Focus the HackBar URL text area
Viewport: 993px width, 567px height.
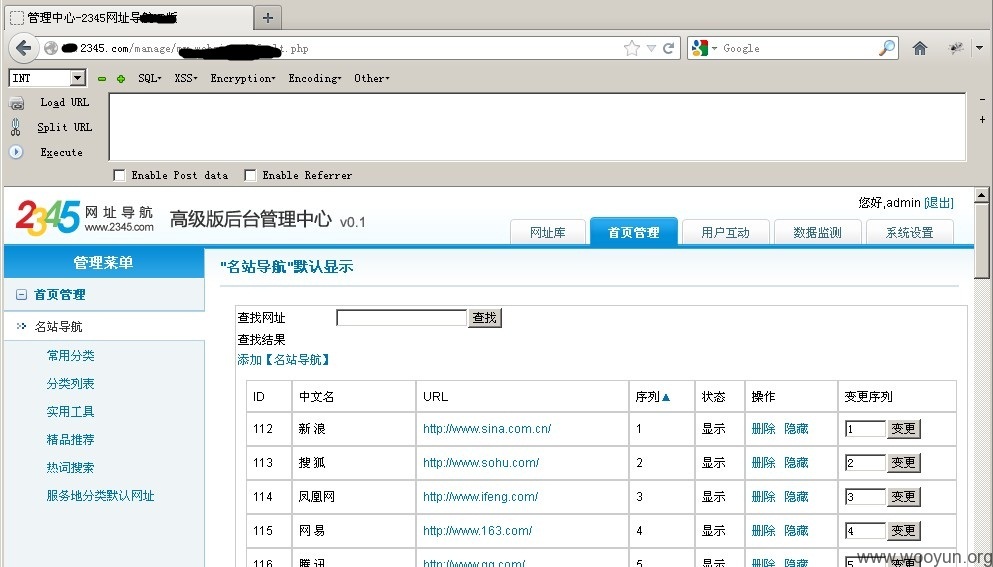coord(538,127)
